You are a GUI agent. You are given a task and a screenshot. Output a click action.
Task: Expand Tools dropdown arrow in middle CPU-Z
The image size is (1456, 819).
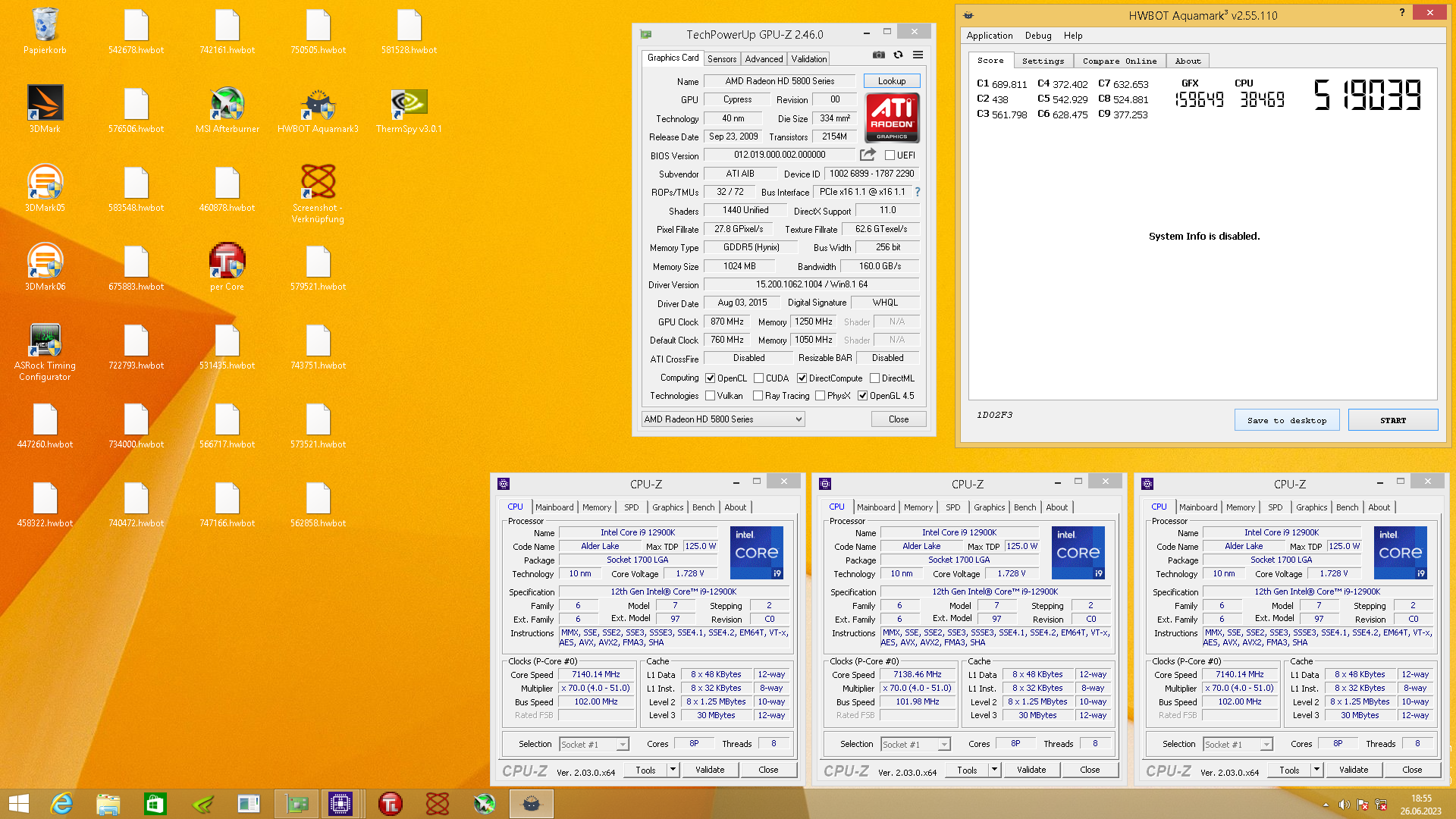pos(994,770)
